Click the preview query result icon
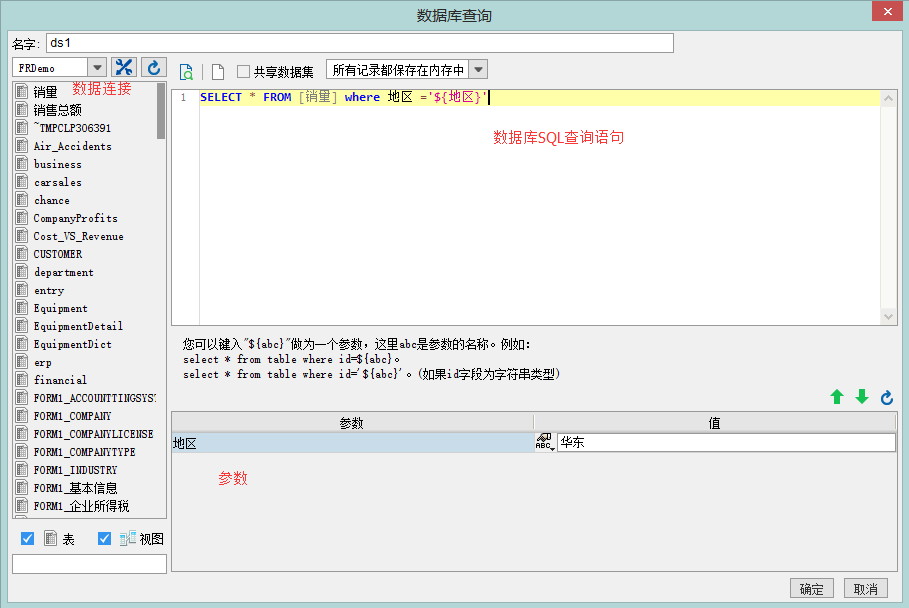 186,72
